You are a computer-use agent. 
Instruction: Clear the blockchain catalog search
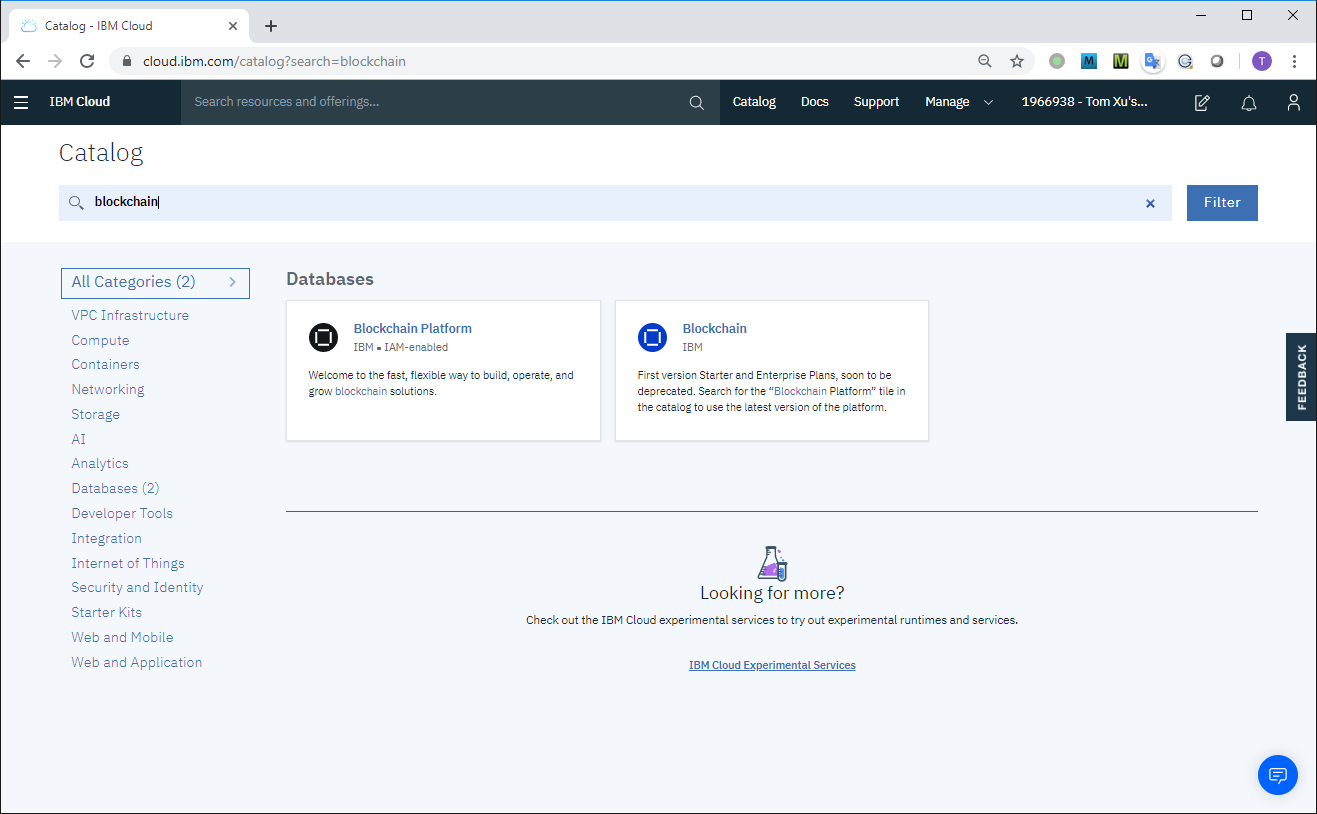pyautogui.click(x=1150, y=203)
